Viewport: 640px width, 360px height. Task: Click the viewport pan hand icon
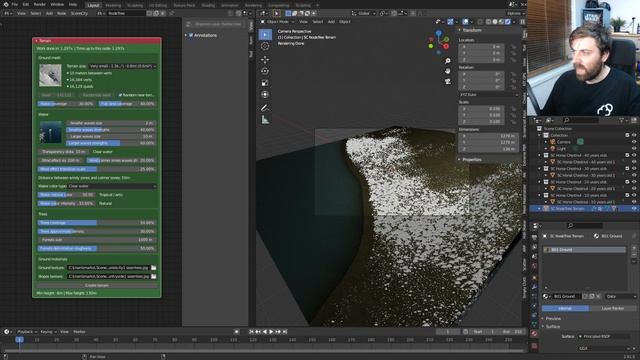pyautogui.click(x=448, y=71)
